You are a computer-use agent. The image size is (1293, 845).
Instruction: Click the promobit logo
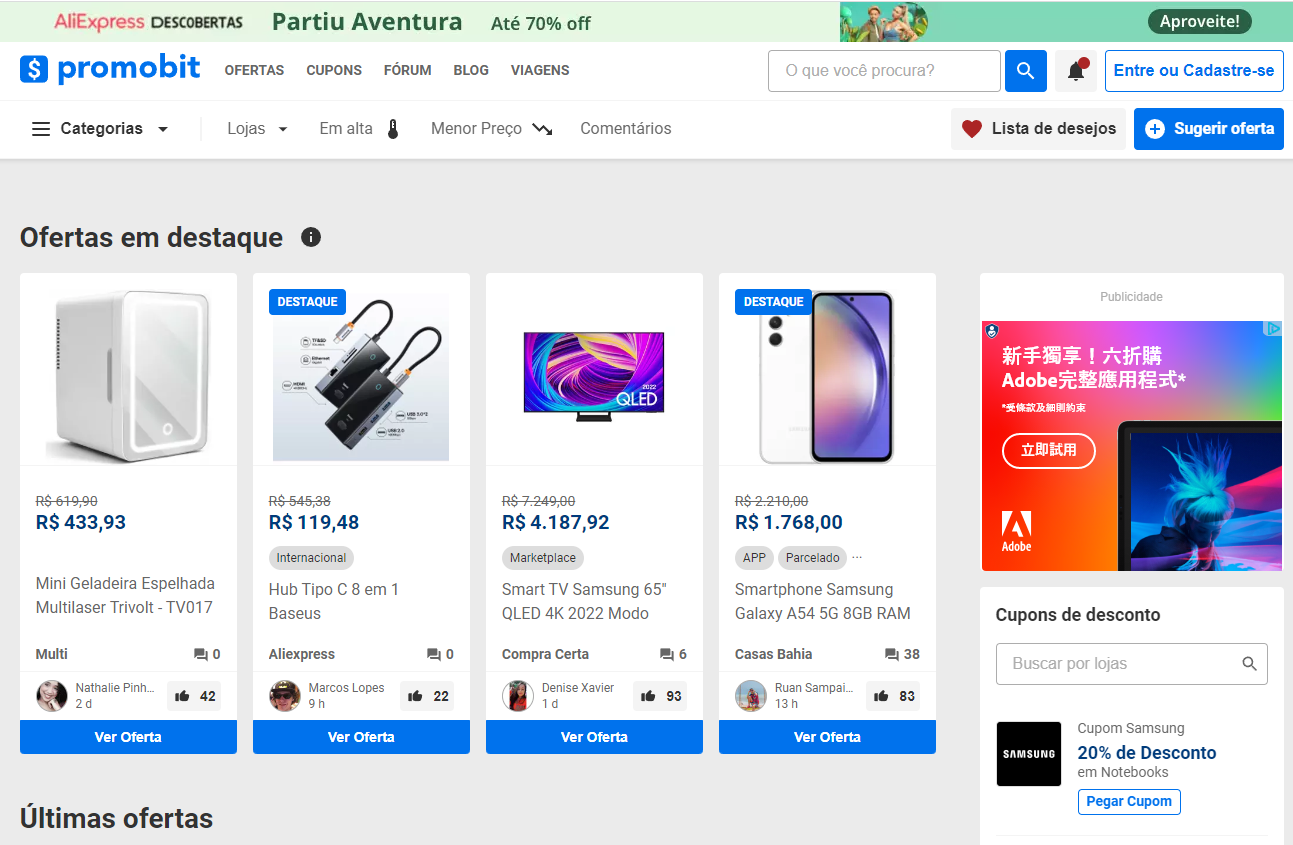pyautogui.click(x=110, y=69)
